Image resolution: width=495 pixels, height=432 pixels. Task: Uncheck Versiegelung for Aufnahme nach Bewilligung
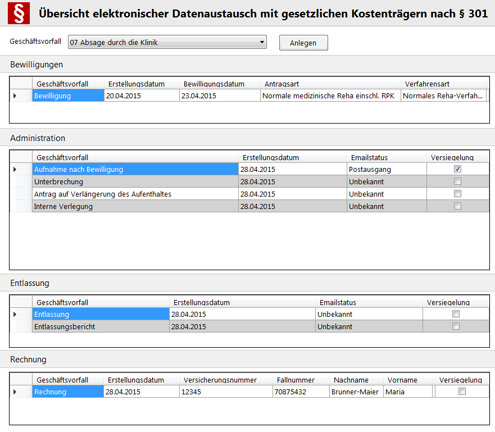pyautogui.click(x=458, y=169)
